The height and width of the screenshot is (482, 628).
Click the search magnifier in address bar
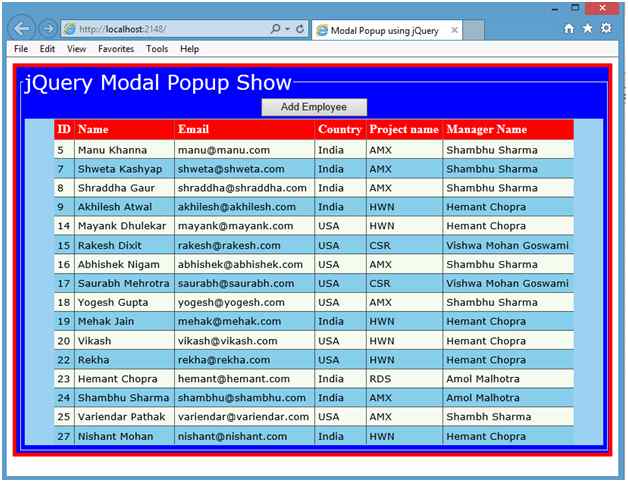coord(276,29)
